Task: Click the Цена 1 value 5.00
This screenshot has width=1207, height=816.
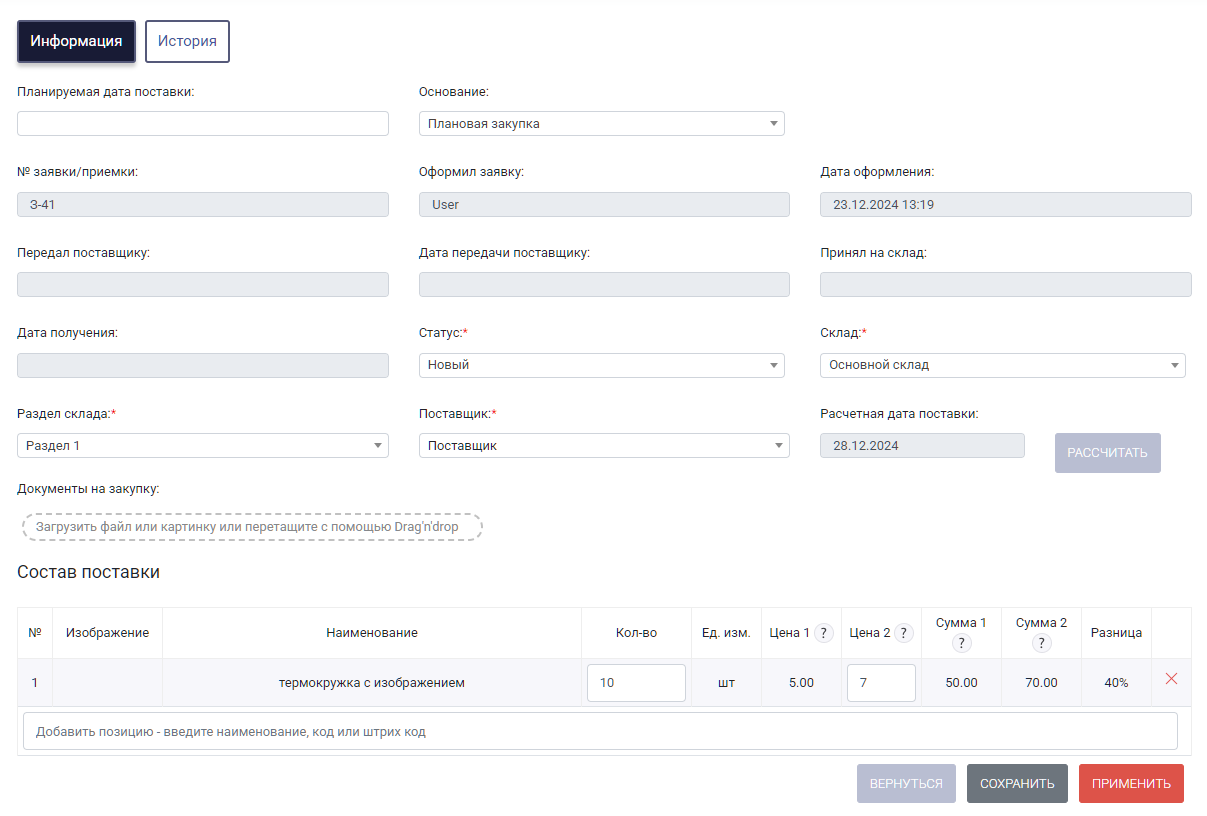Action: (x=801, y=683)
